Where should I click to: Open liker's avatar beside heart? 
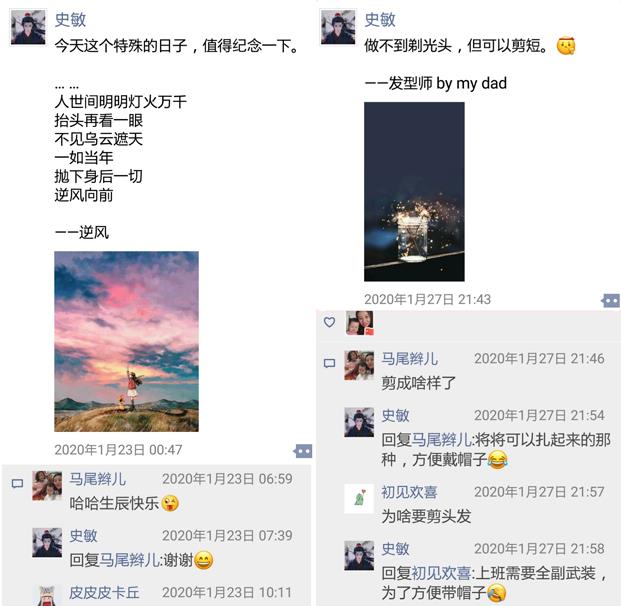[359, 323]
